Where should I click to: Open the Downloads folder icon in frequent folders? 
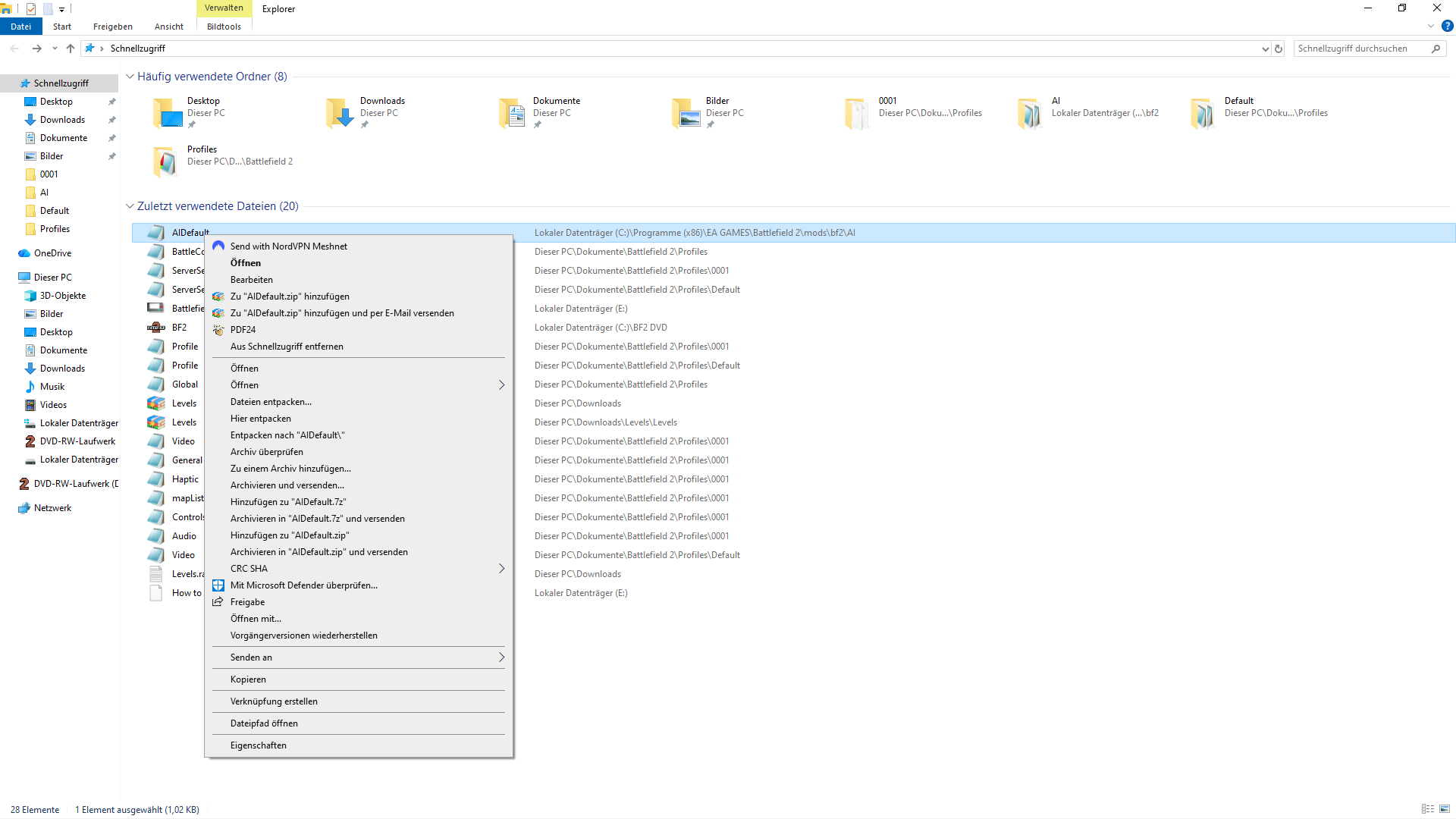(340, 113)
